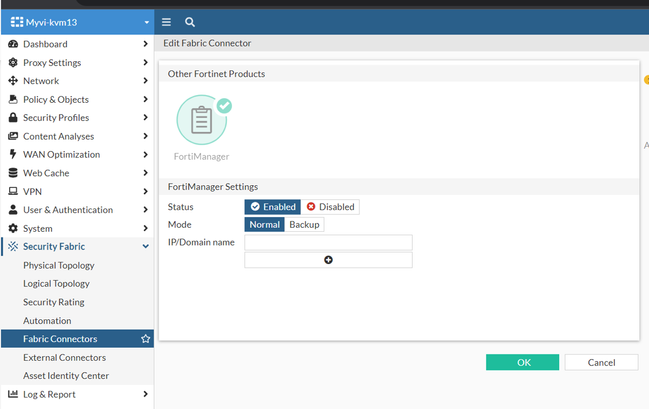
Task: Expand Policy & Objects chevron
Action: click(145, 99)
